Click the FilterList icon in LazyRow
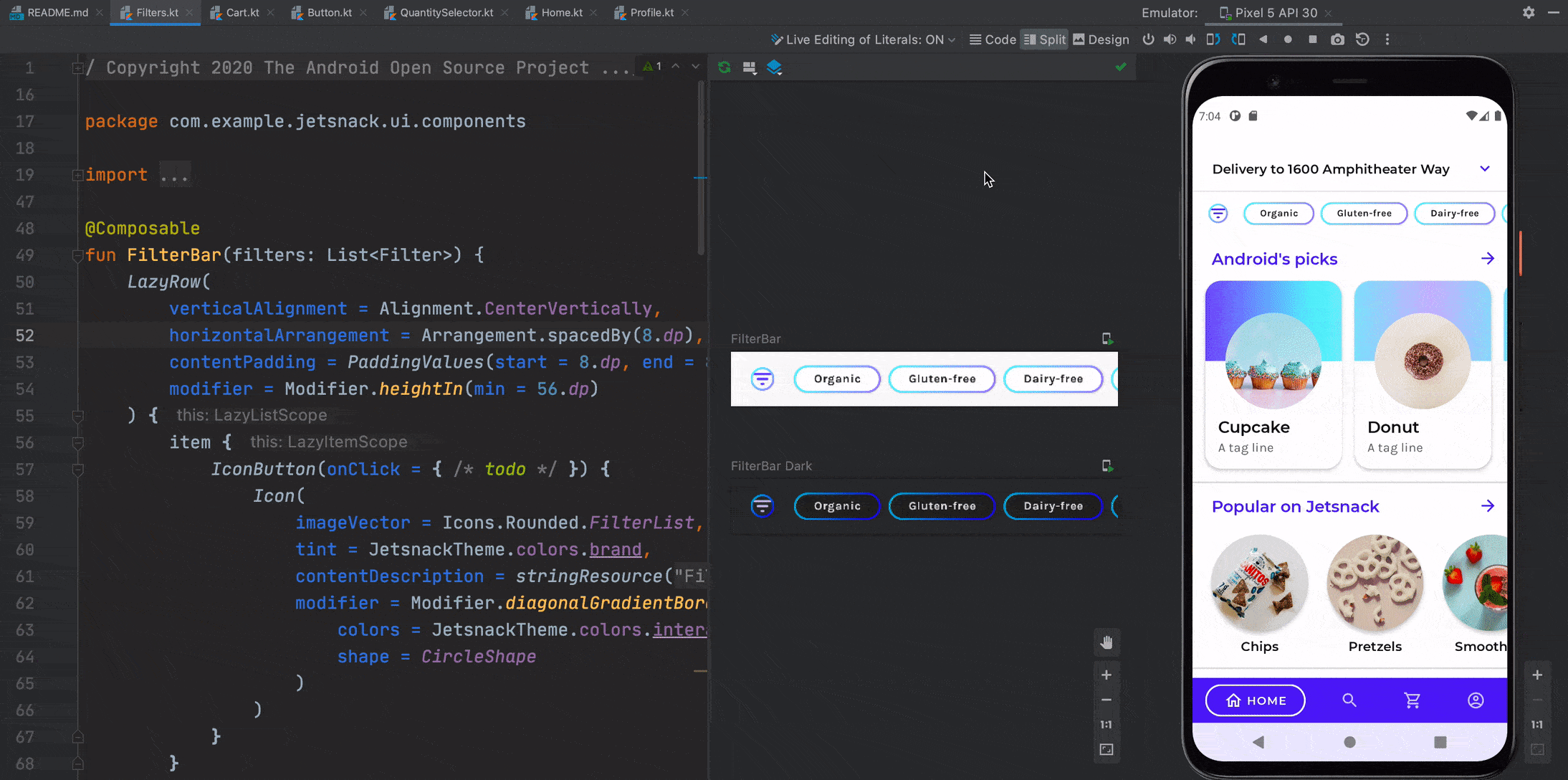 pos(763,378)
